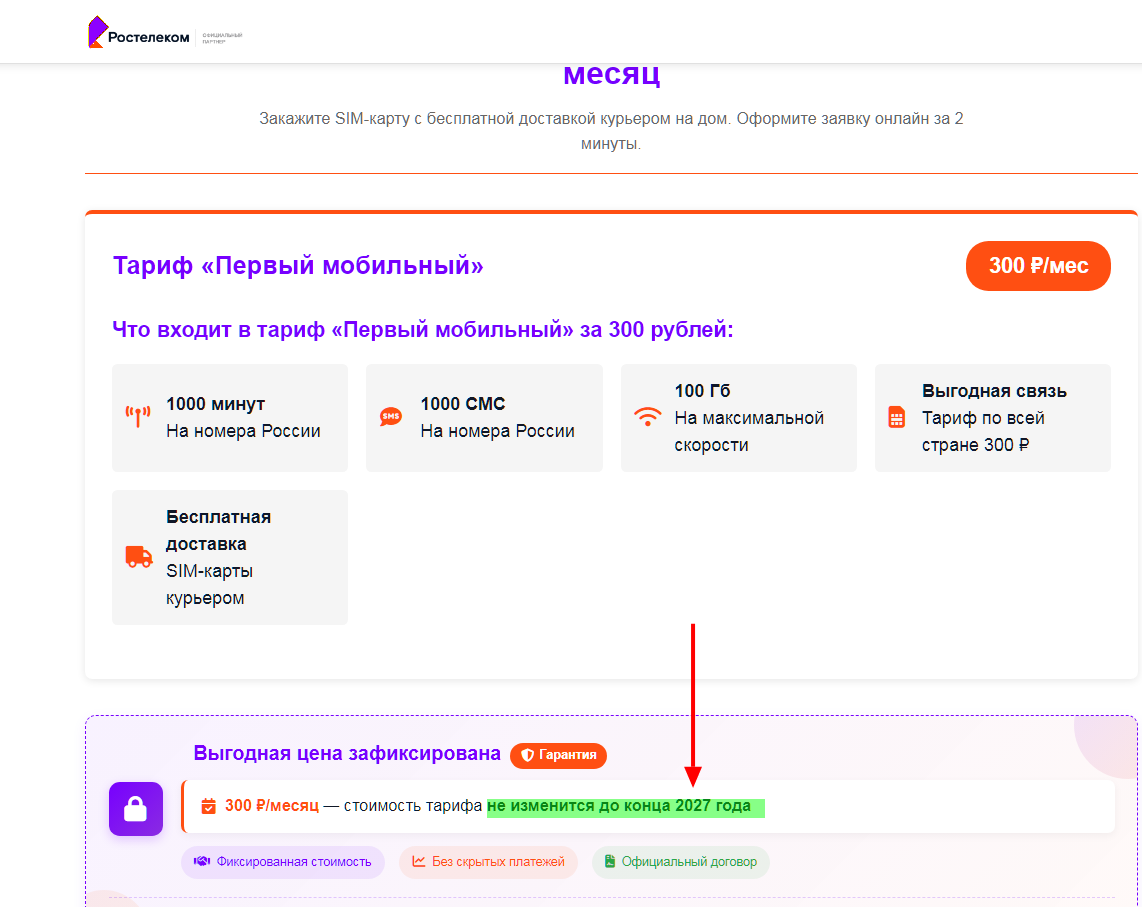The width and height of the screenshot is (1142, 907).
Task: Click the Гарантия shield badge
Action: point(558,755)
